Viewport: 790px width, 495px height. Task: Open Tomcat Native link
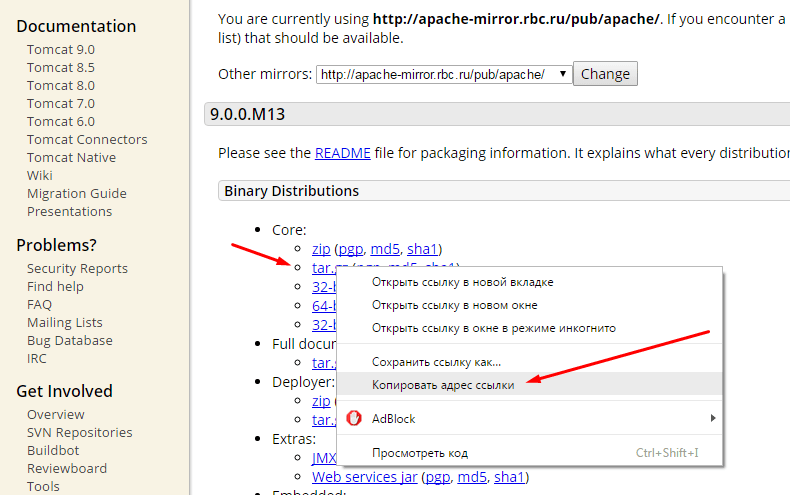click(71, 158)
